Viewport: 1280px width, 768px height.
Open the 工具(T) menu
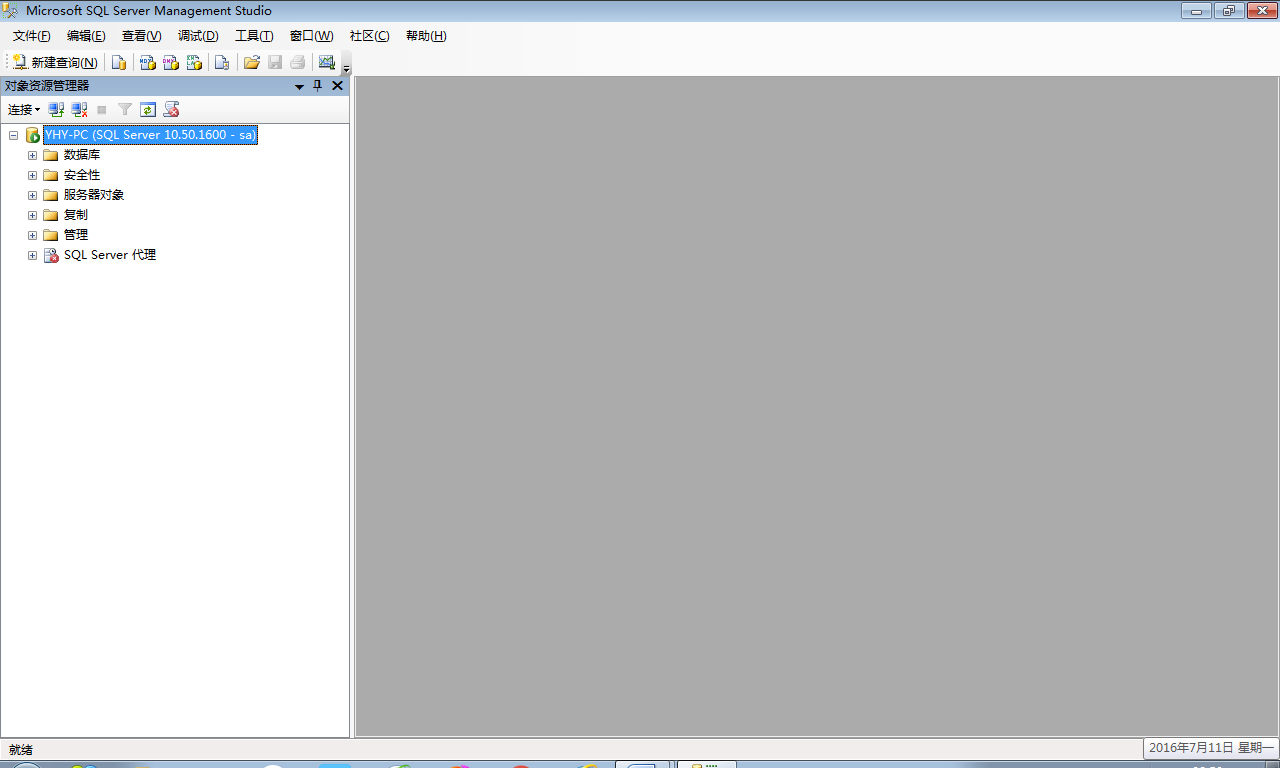coord(254,36)
